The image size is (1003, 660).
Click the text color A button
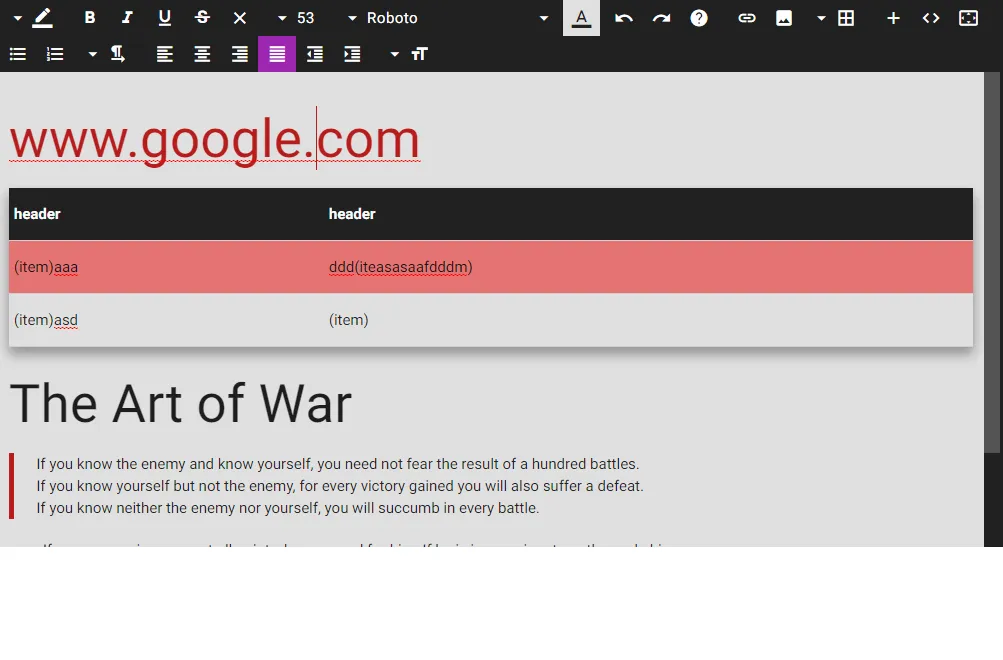(x=581, y=18)
